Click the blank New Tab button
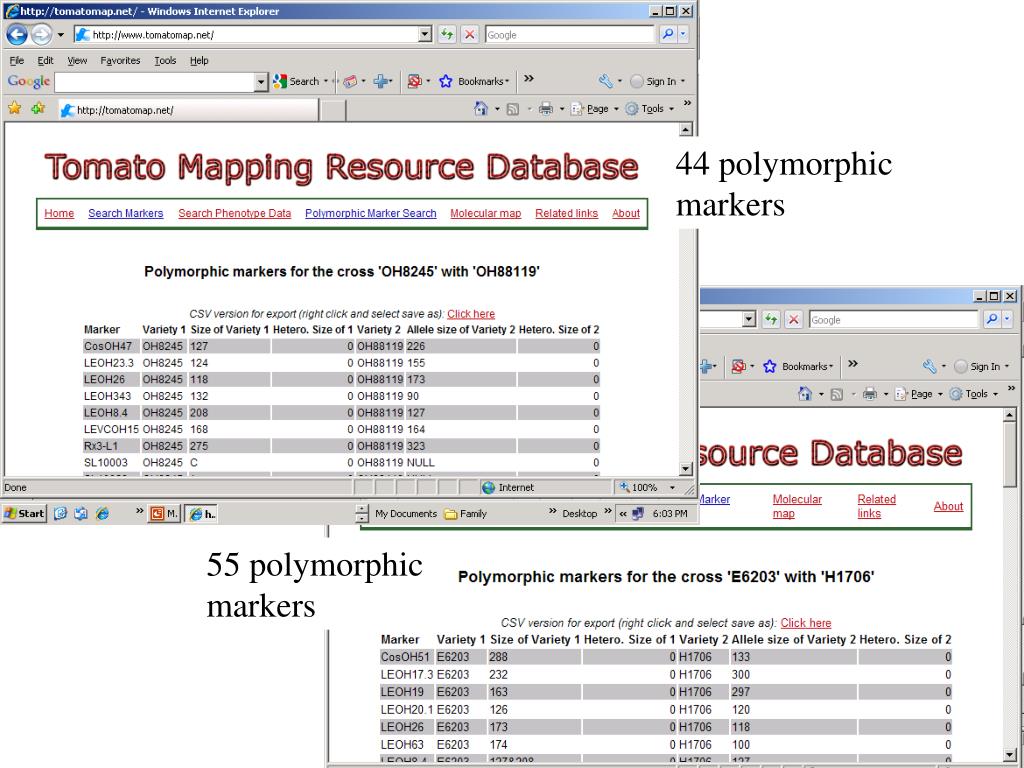This screenshot has height=768, width=1024. point(333,110)
